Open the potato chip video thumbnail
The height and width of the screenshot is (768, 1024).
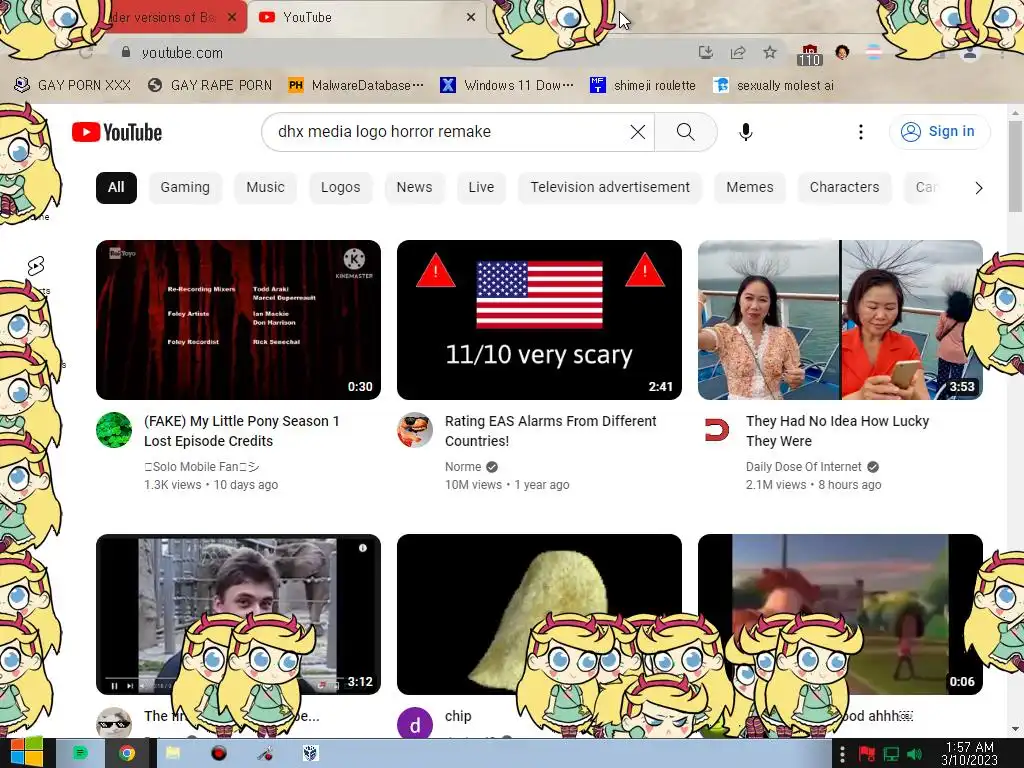point(539,614)
